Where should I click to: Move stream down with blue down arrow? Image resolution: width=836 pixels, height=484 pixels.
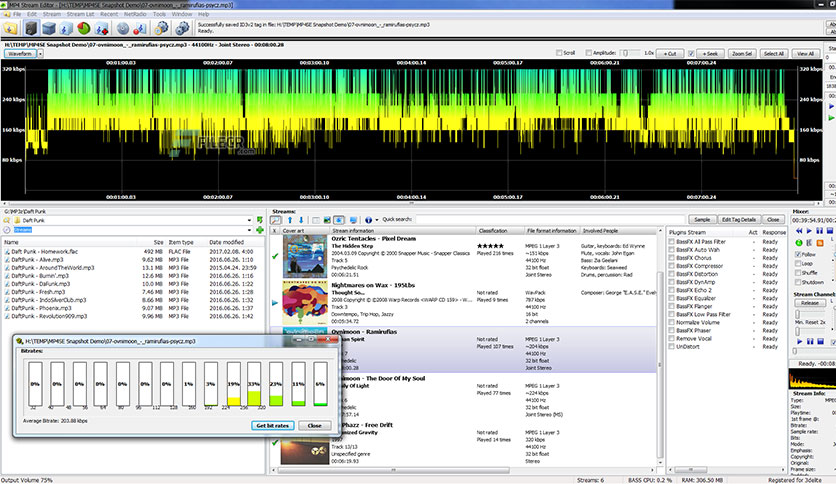click(301, 220)
